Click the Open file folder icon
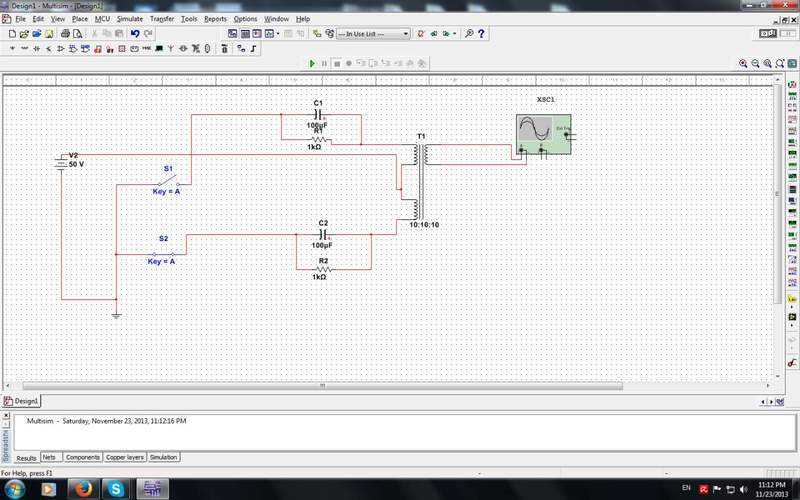The height and width of the screenshot is (500, 800). (24, 33)
